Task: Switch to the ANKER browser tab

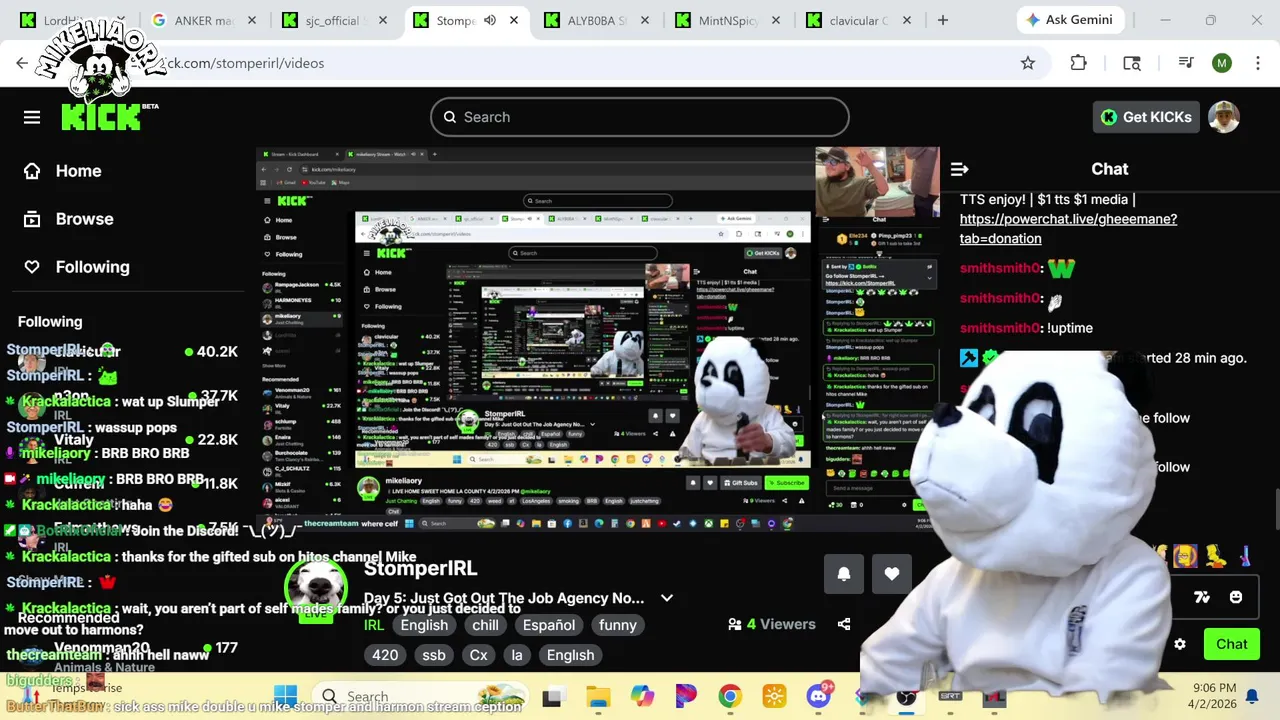Action: [x=206, y=20]
